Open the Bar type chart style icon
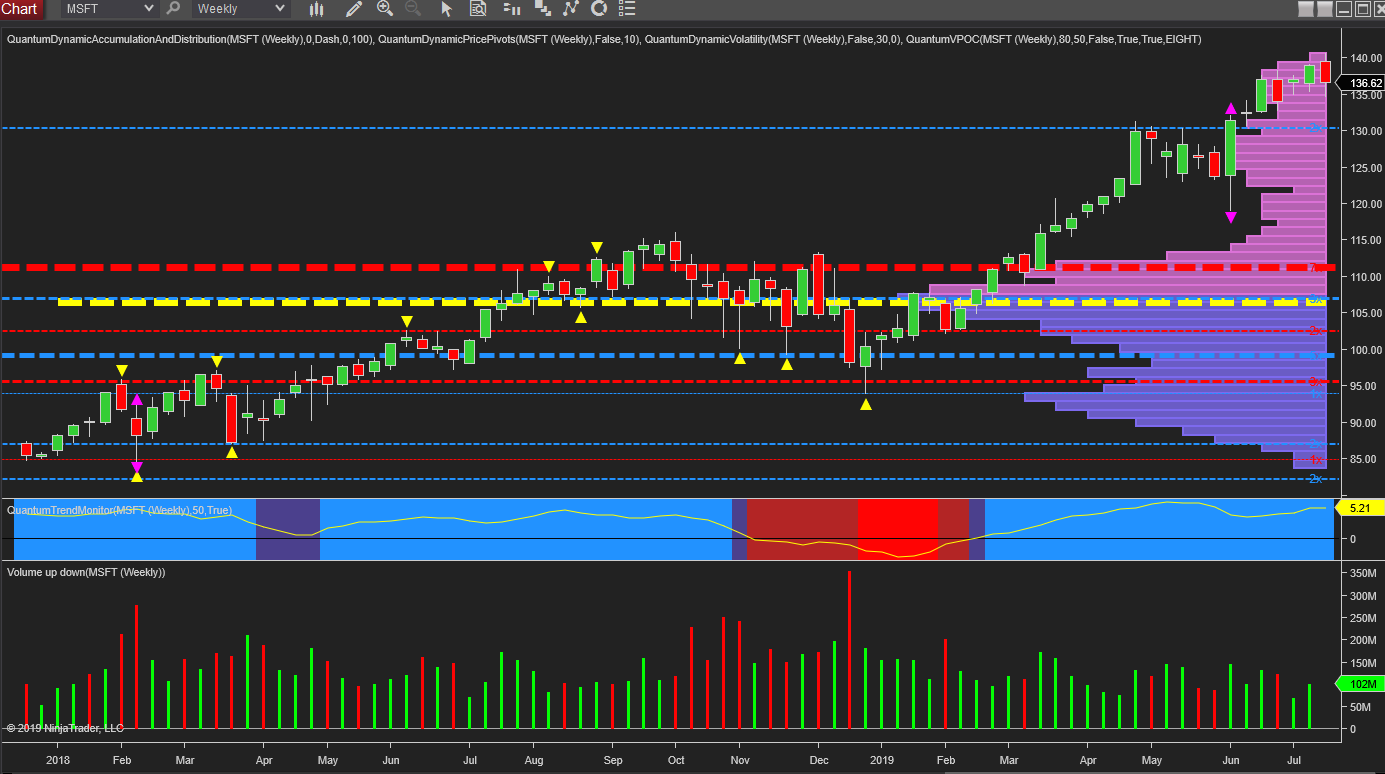Viewport: 1385px width, 774px height. click(318, 9)
